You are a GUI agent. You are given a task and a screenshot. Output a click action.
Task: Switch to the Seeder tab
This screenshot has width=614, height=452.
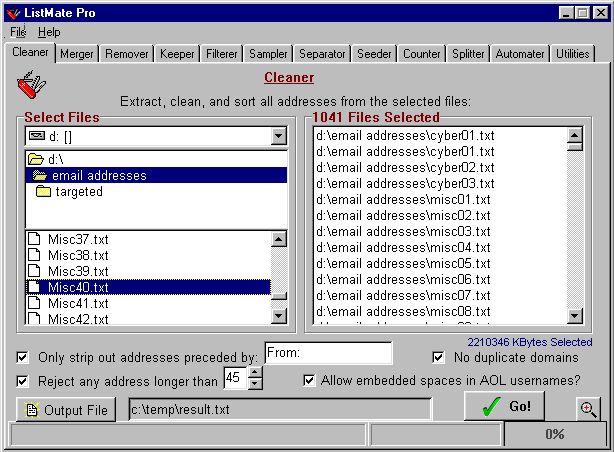tap(374, 54)
